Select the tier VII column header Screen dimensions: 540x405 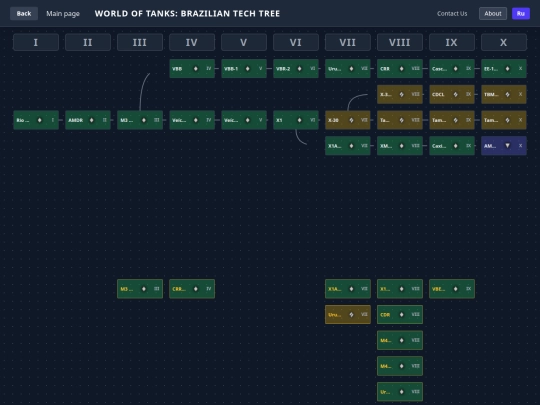click(x=348, y=42)
